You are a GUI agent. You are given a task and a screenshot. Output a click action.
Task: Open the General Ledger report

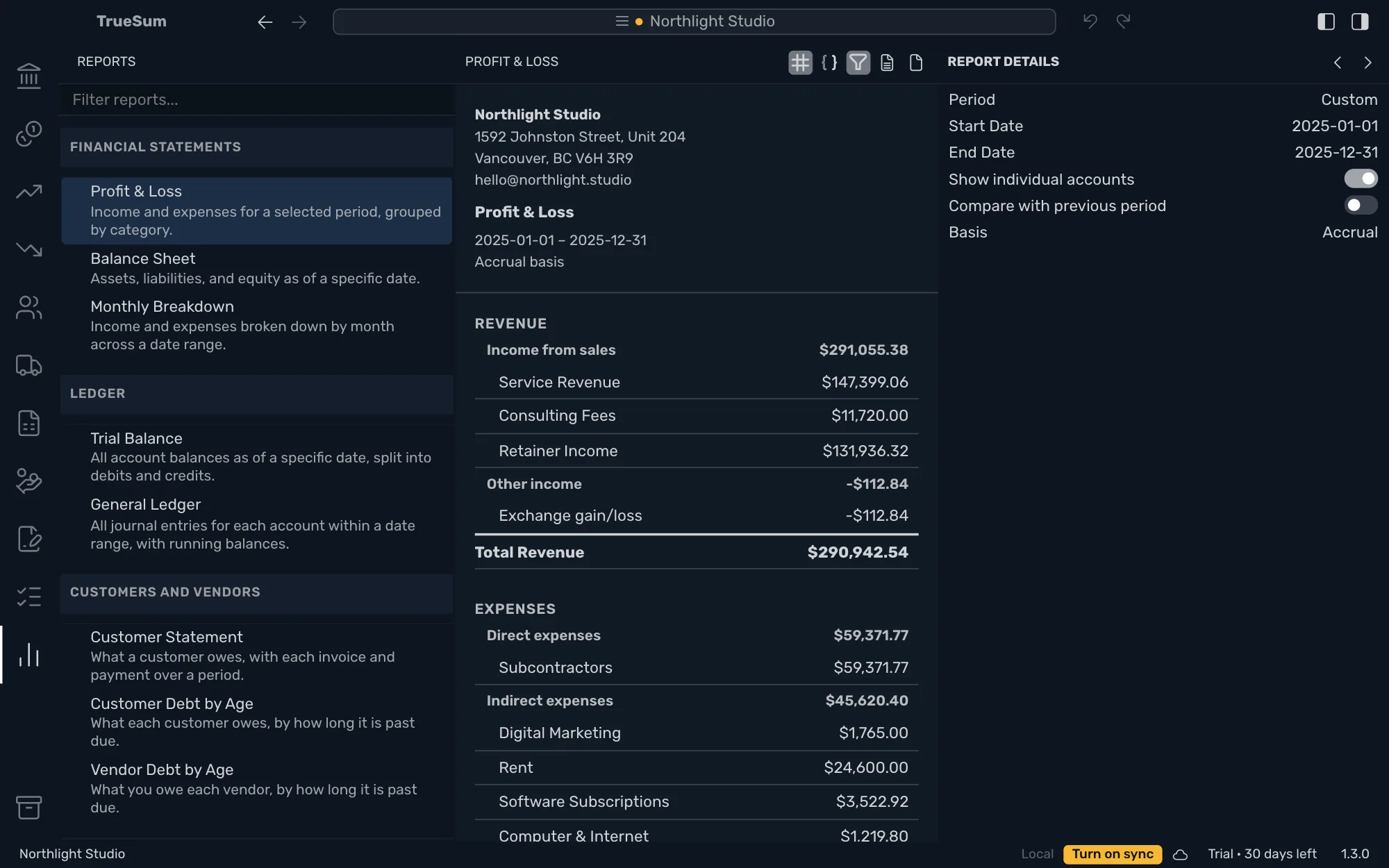pos(256,524)
